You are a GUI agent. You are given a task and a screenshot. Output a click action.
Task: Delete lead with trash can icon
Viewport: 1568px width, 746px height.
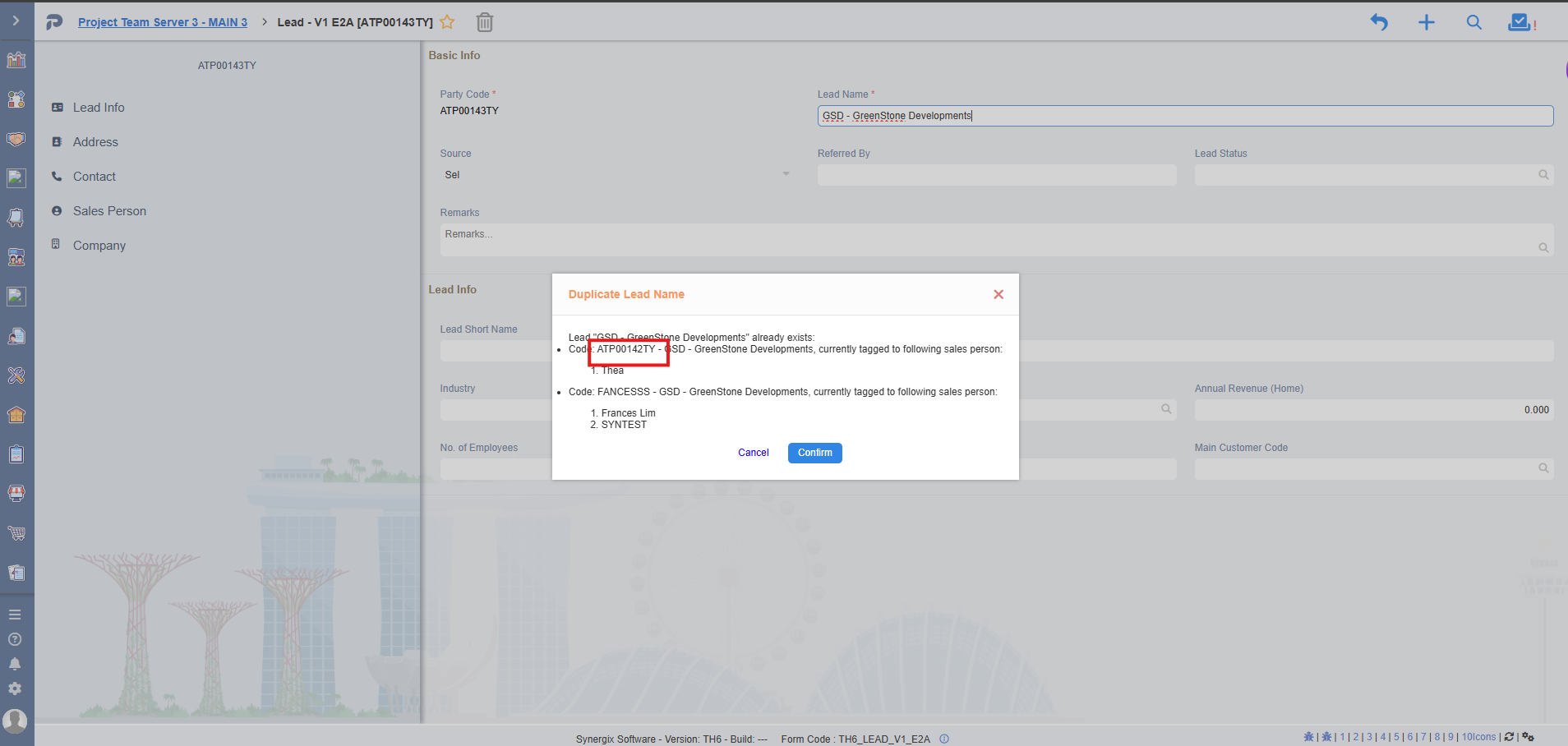(485, 22)
